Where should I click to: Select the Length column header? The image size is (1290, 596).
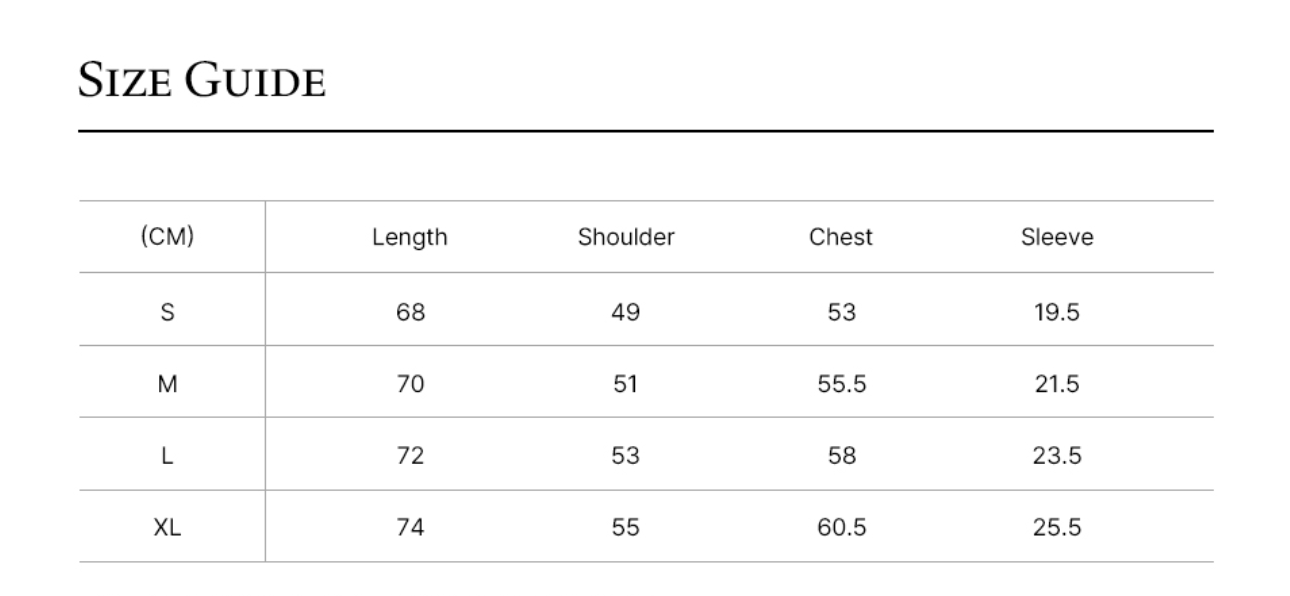pos(410,238)
